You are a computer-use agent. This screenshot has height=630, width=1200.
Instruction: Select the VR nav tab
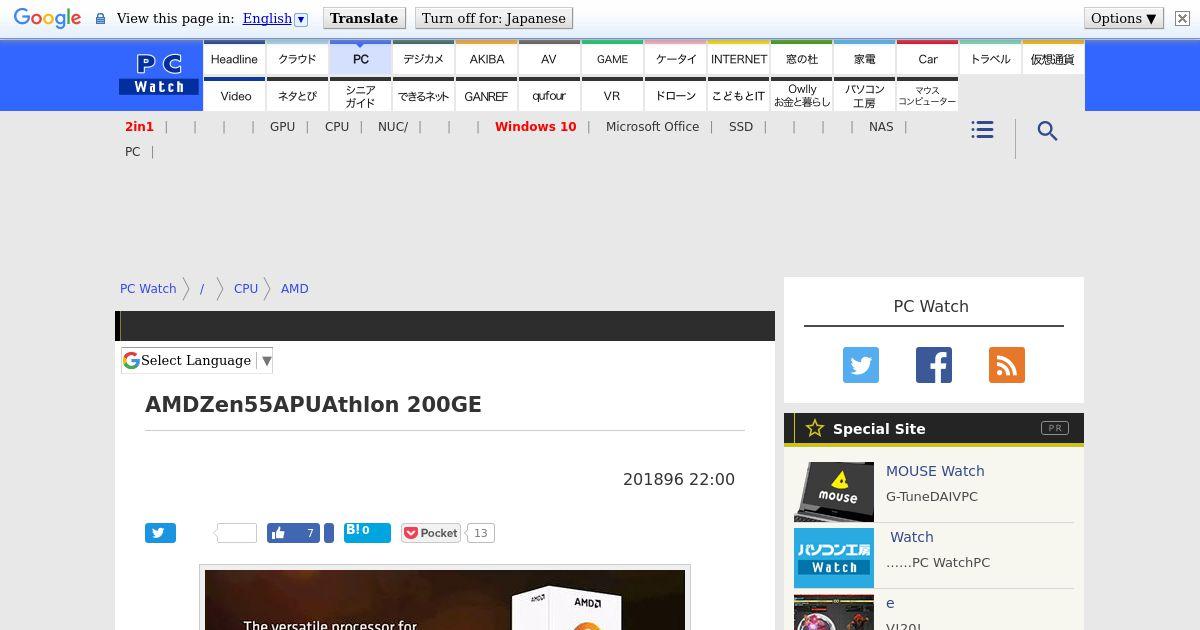(x=612, y=96)
